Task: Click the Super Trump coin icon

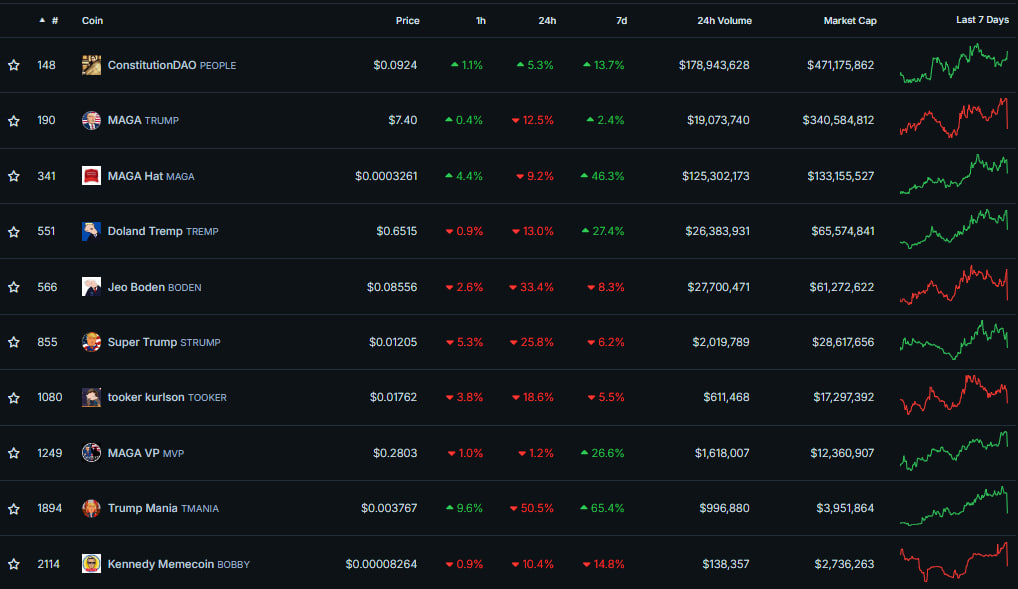Action: [x=91, y=342]
